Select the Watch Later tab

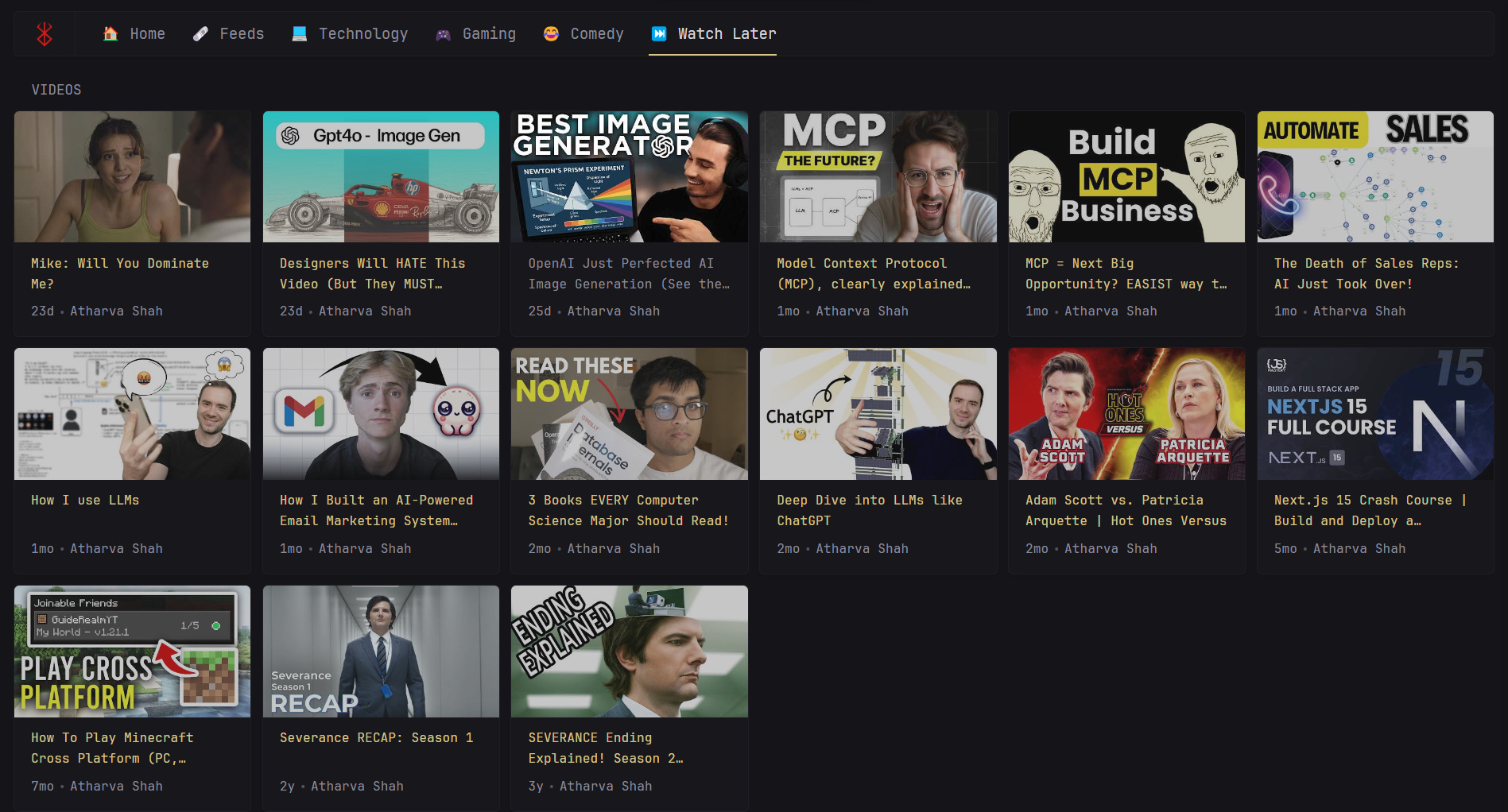click(x=713, y=33)
